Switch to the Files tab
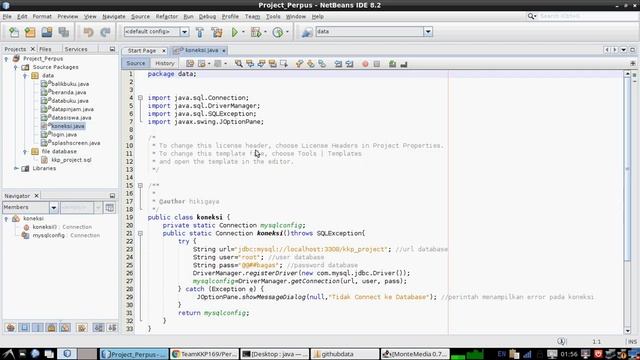This screenshot has width=640, height=360. click(x=45, y=49)
